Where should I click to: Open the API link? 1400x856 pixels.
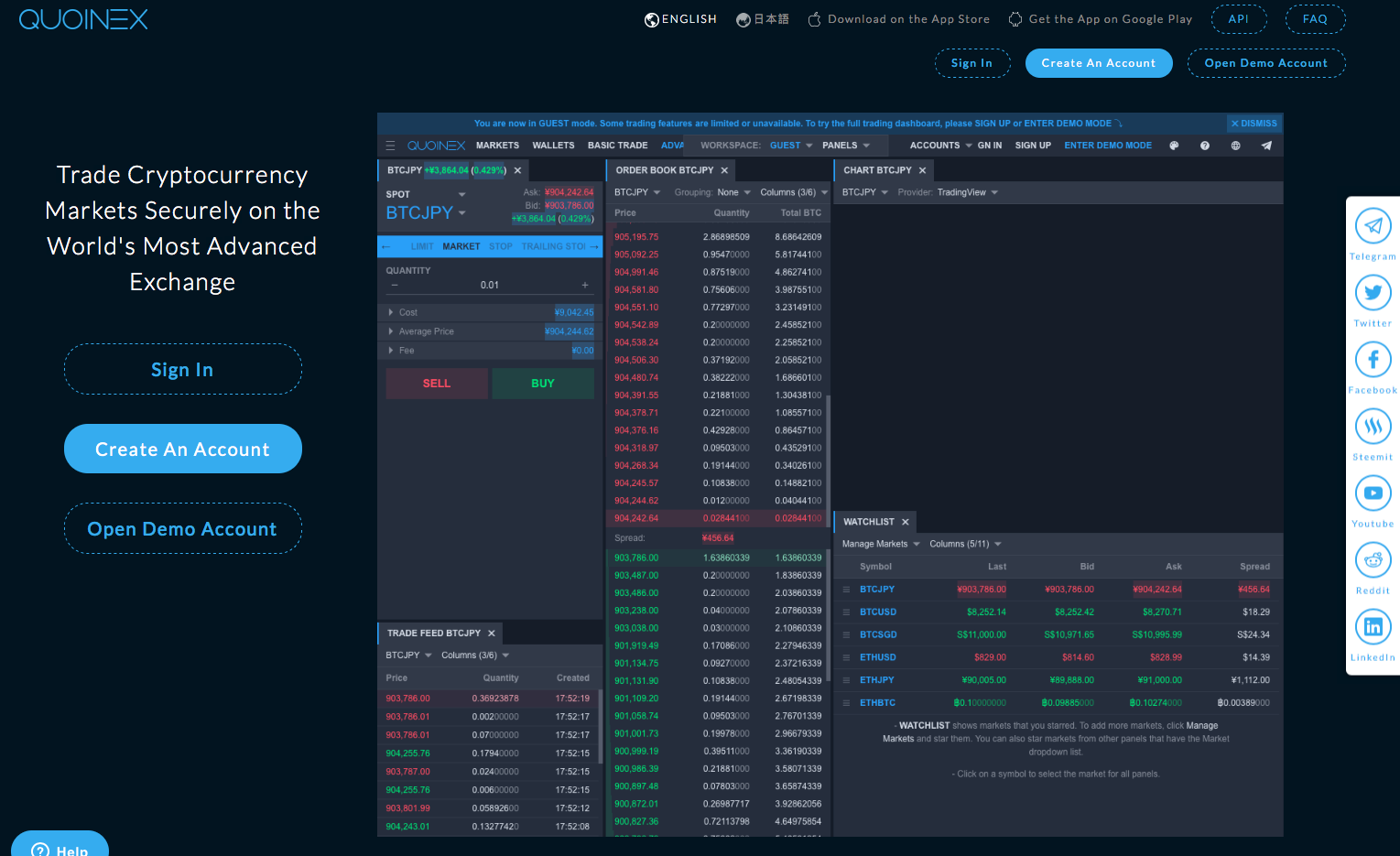(1239, 19)
